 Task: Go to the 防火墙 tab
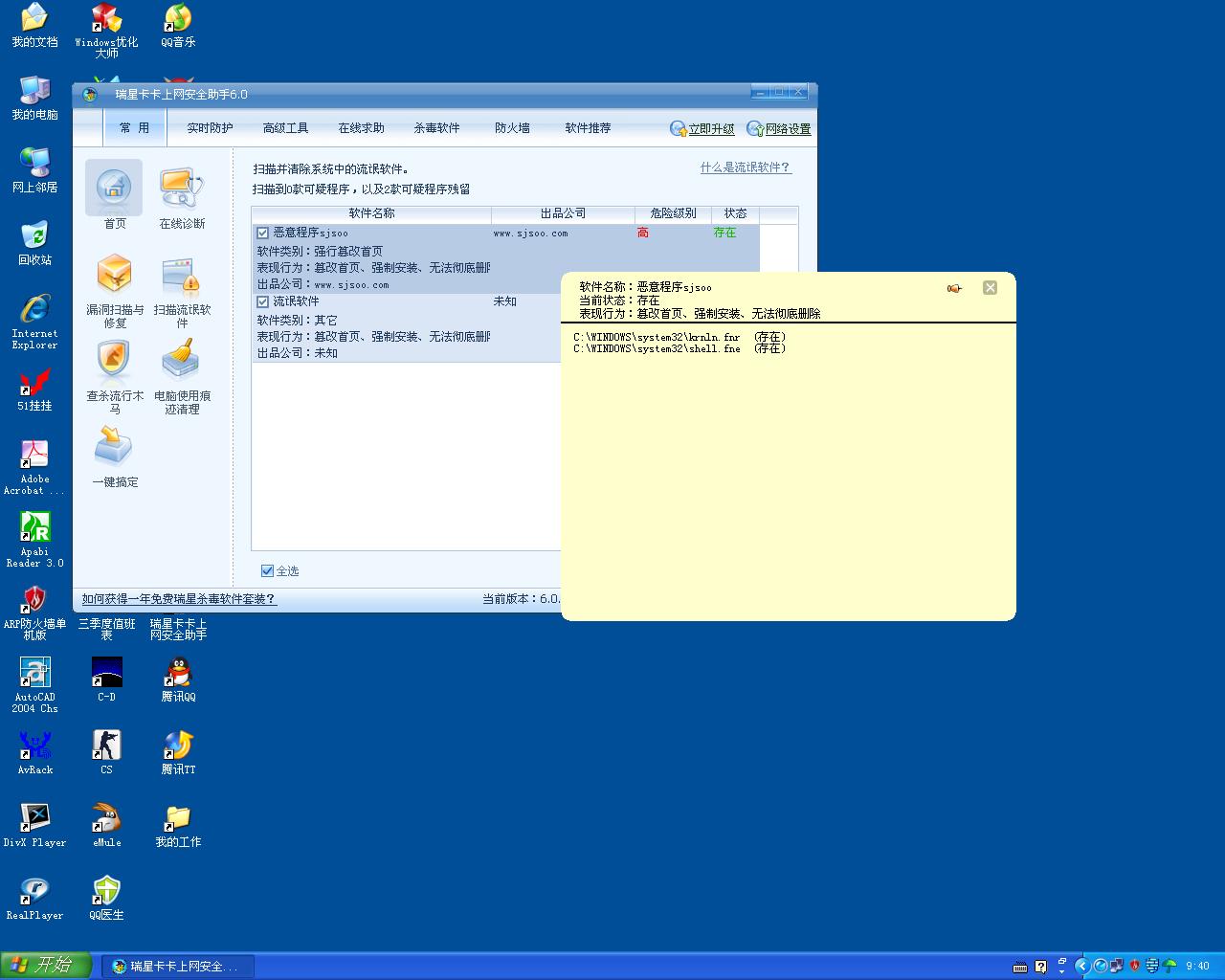512,128
